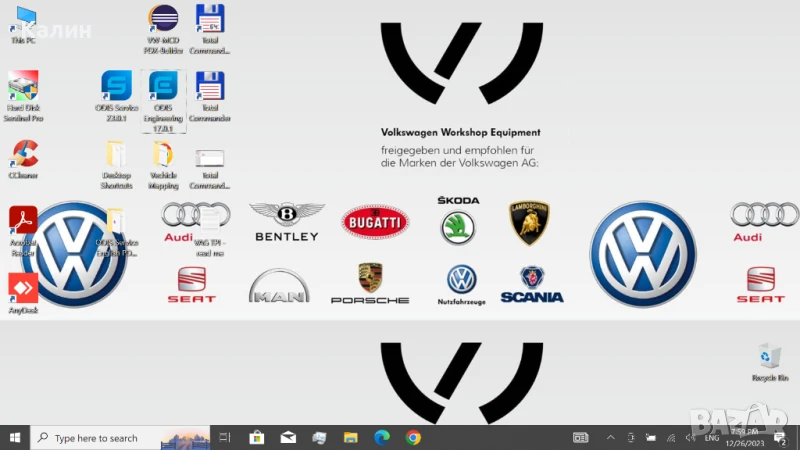
Task: Launch VW MCD PDX-Builder shortcut
Action: 163,20
